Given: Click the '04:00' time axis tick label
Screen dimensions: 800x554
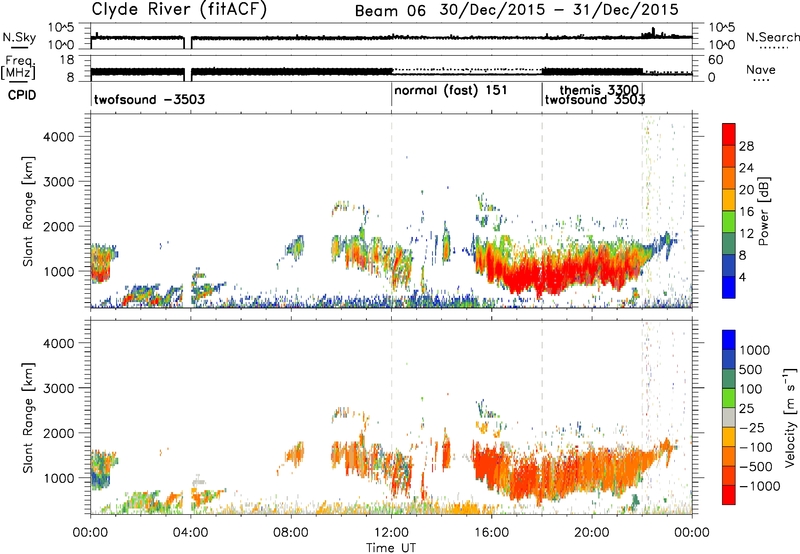Looking at the screenshot, I should click(190, 533).
